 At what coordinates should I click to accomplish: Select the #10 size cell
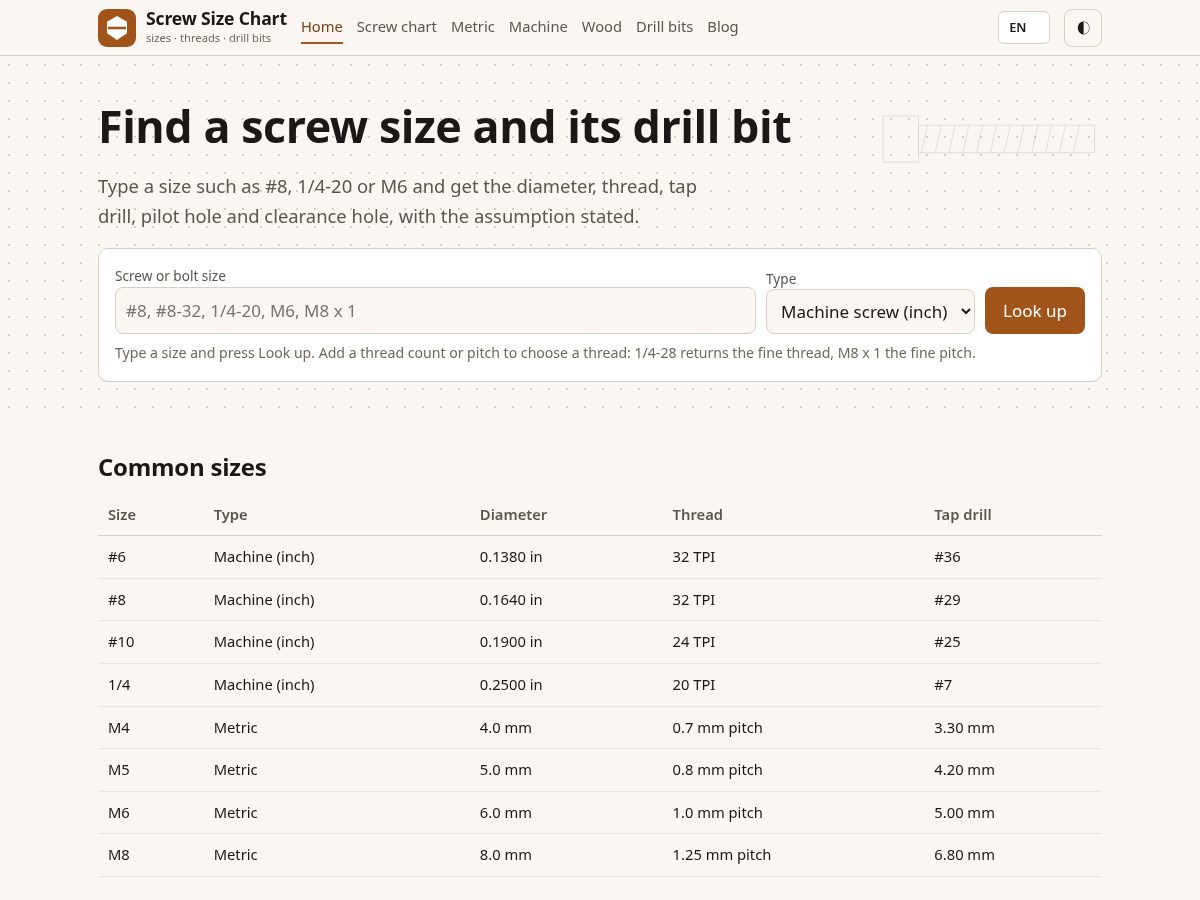tap(121, 642)
